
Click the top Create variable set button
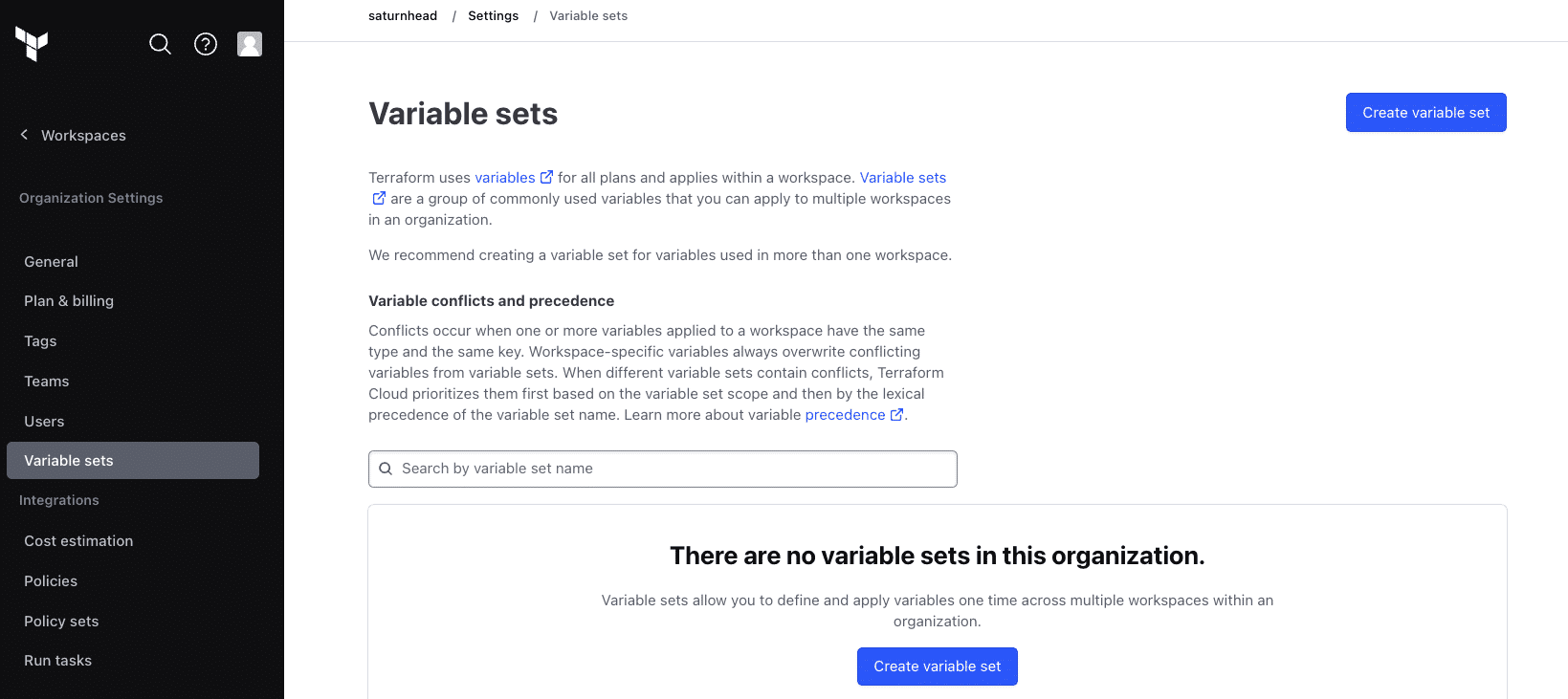pos(1425,112)
